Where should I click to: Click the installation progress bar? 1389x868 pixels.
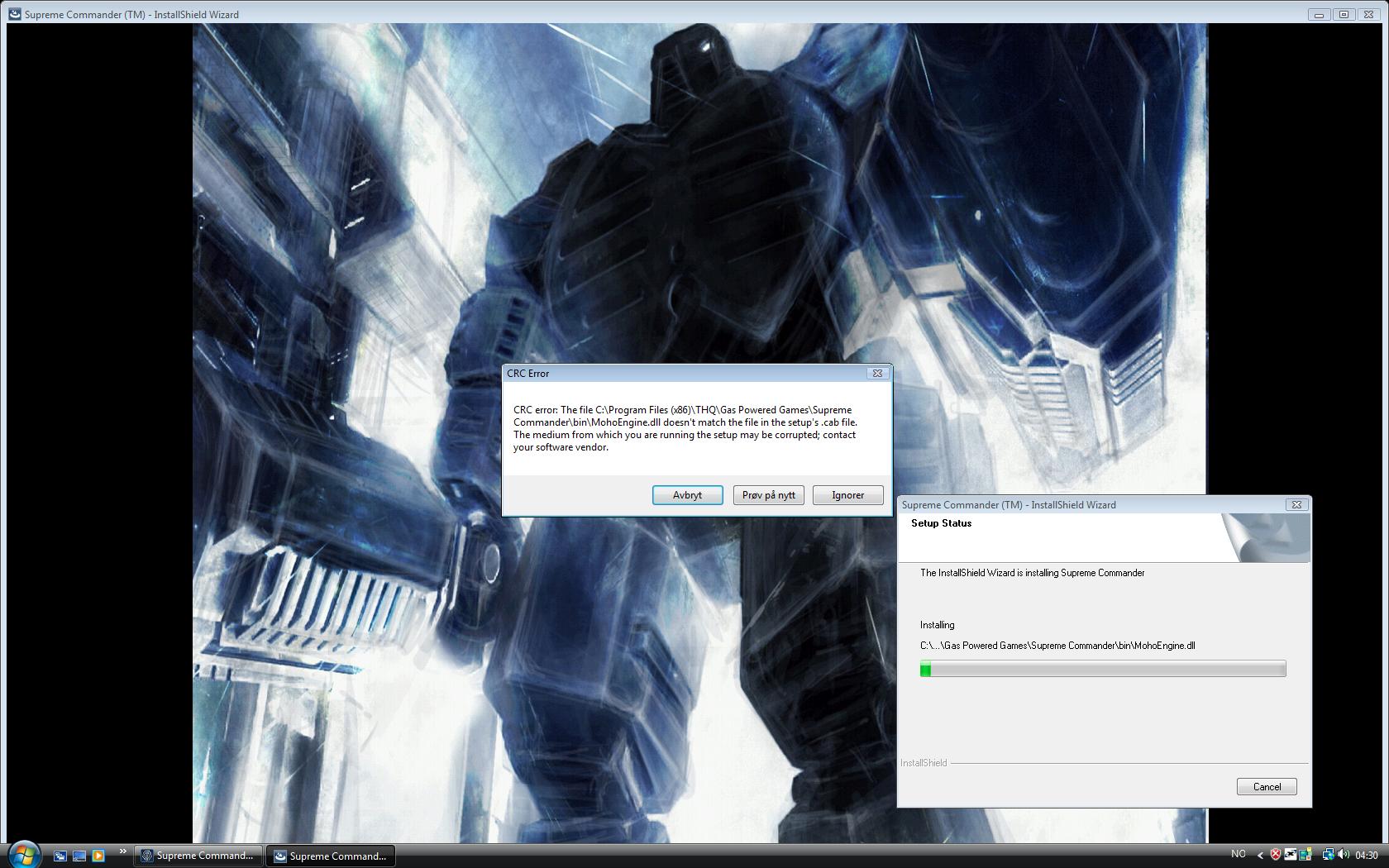(x=1103, y=669)
